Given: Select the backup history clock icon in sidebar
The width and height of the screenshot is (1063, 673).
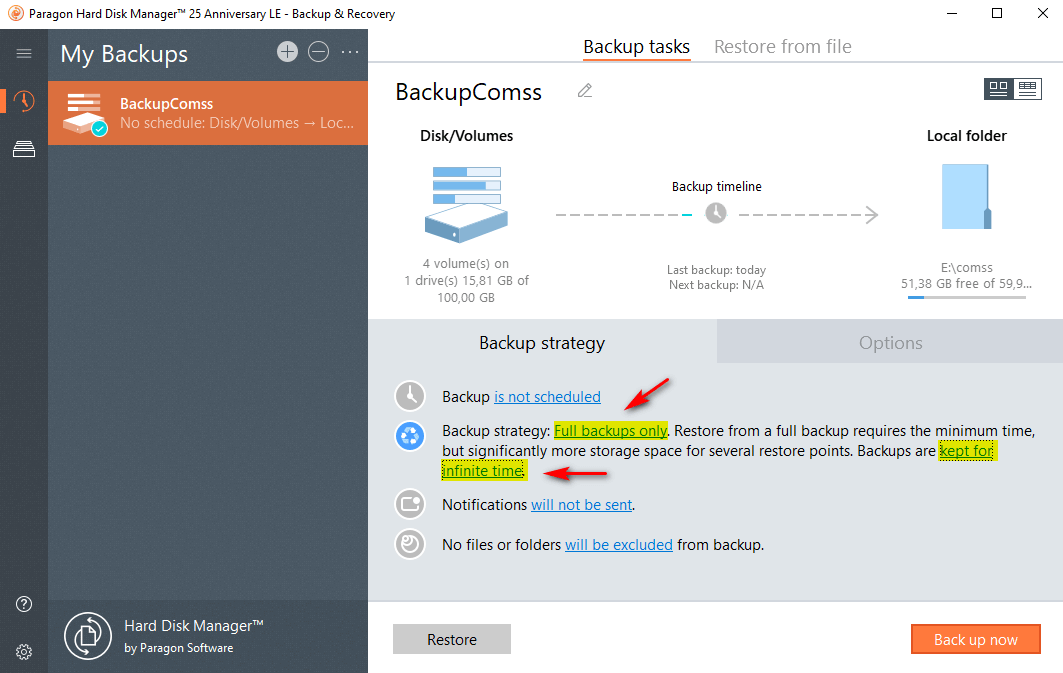Looking at the screenshot, I should [x=24, y=101].
